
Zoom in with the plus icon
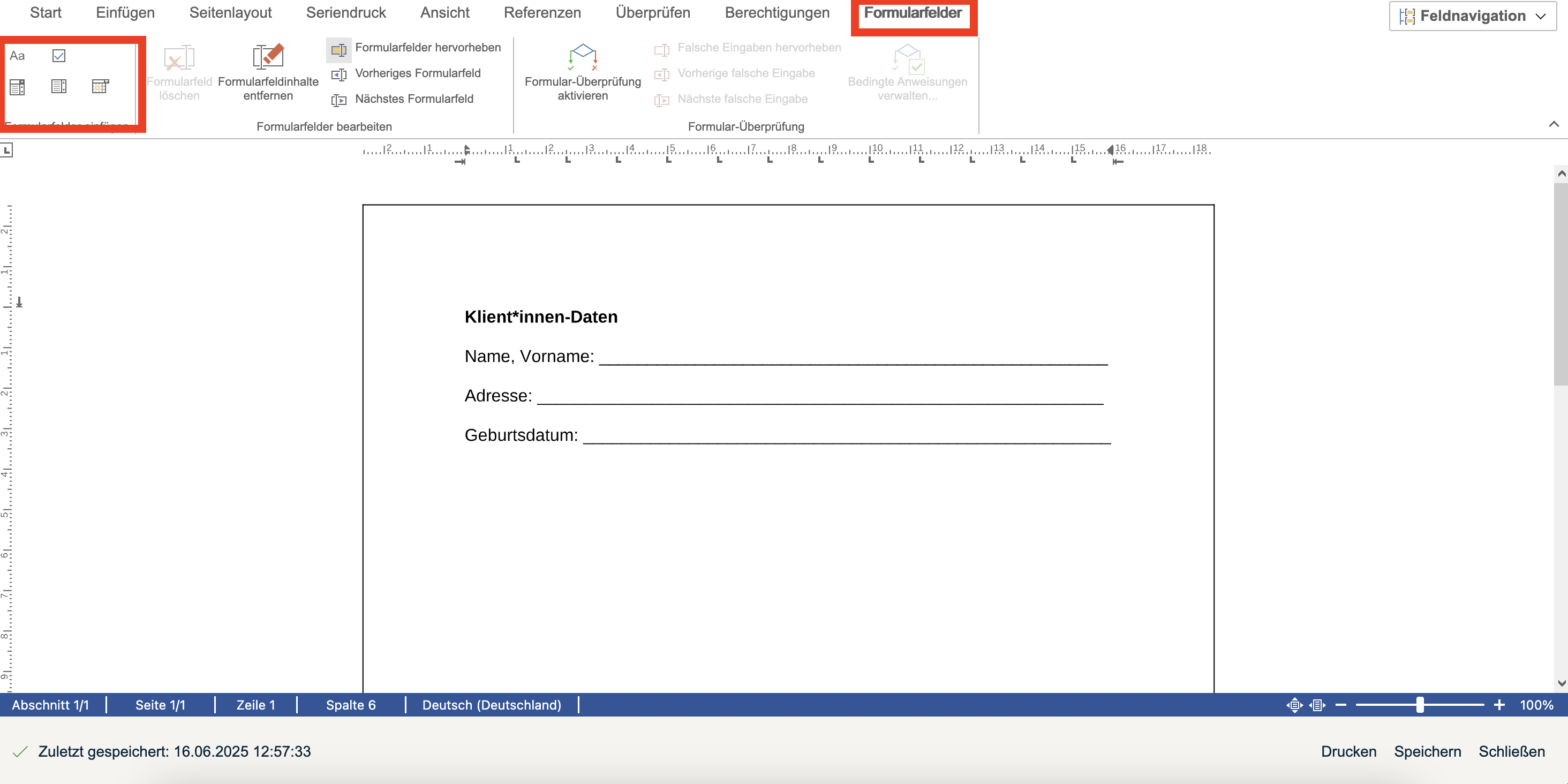[x=1499, y=705]
